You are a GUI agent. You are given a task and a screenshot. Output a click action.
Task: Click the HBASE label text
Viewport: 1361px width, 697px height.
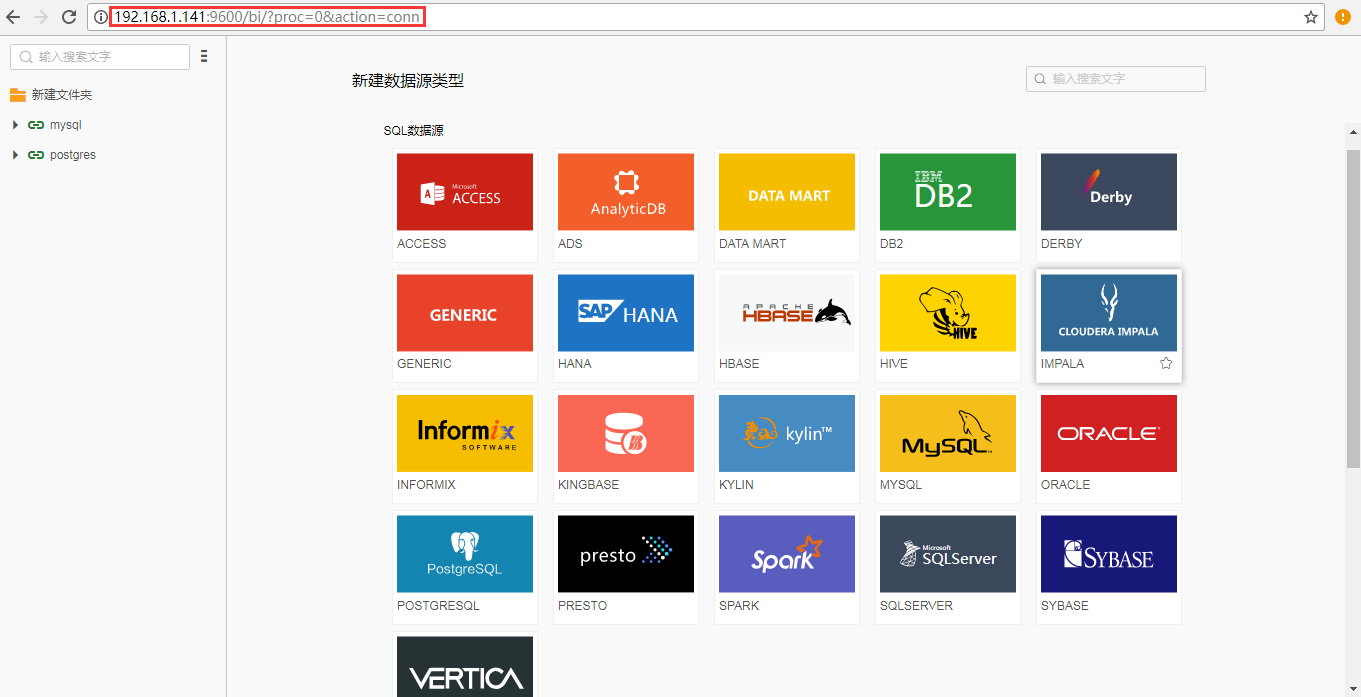pyautogui.click(x=739, y=364)
